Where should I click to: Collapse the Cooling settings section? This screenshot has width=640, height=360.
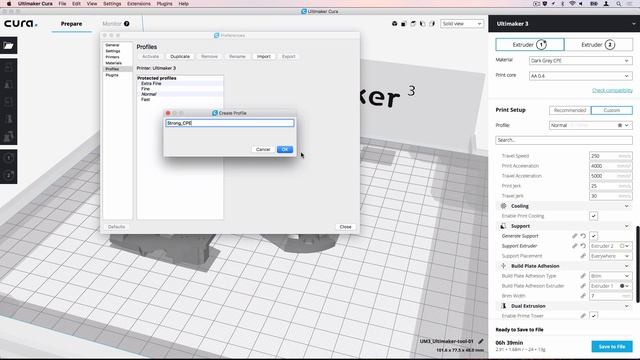pos(565,206)
